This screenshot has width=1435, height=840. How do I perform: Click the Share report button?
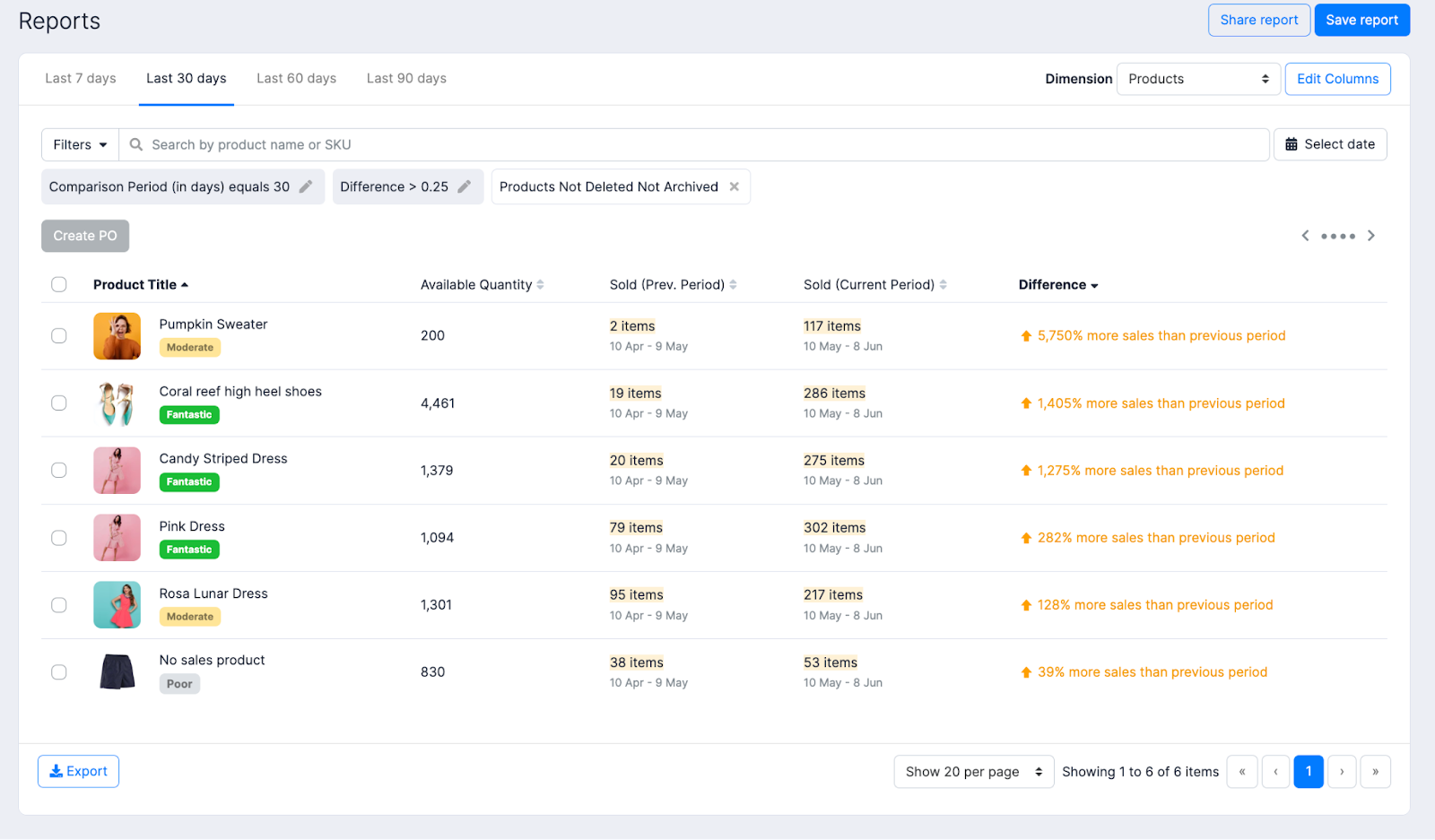[x=1258, y=19]
